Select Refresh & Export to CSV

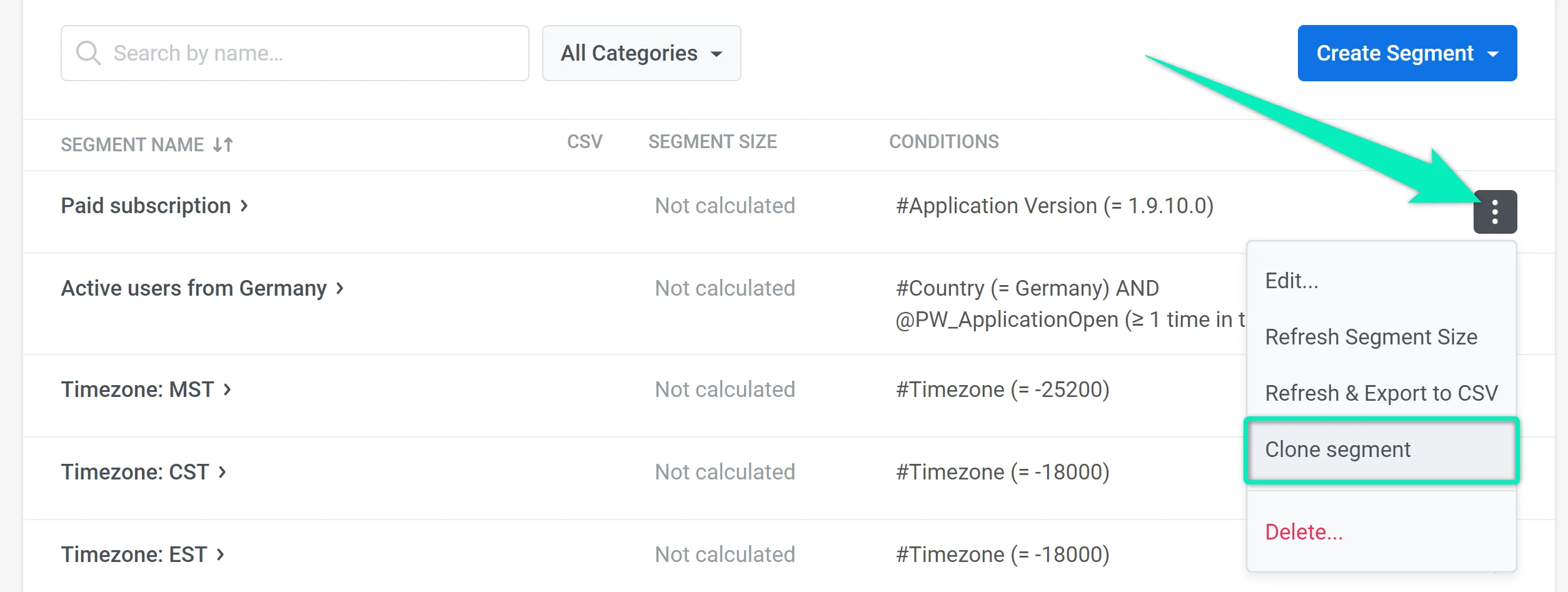click(x=1381, y=394)
